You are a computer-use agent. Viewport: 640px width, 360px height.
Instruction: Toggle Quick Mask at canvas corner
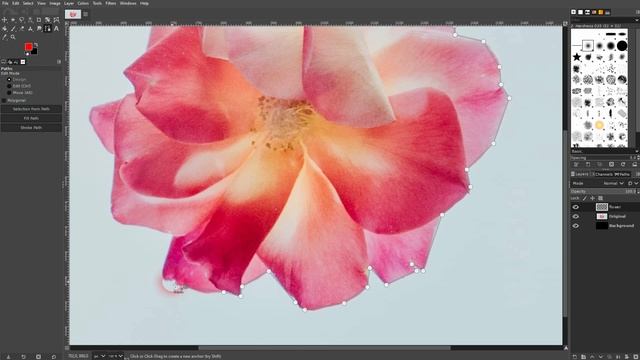click(x=67, y=348)
